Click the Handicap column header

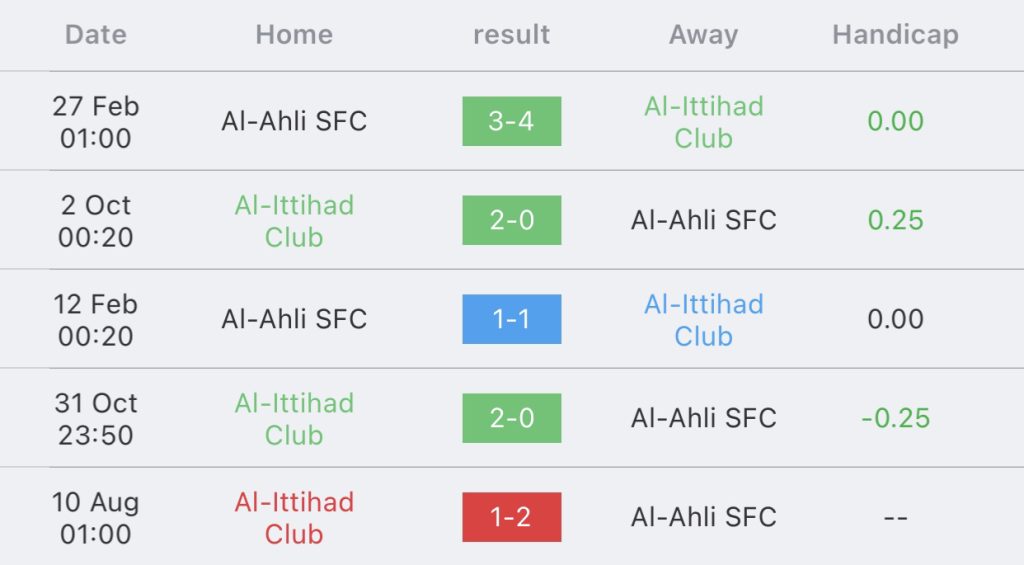tap(895, 35)
